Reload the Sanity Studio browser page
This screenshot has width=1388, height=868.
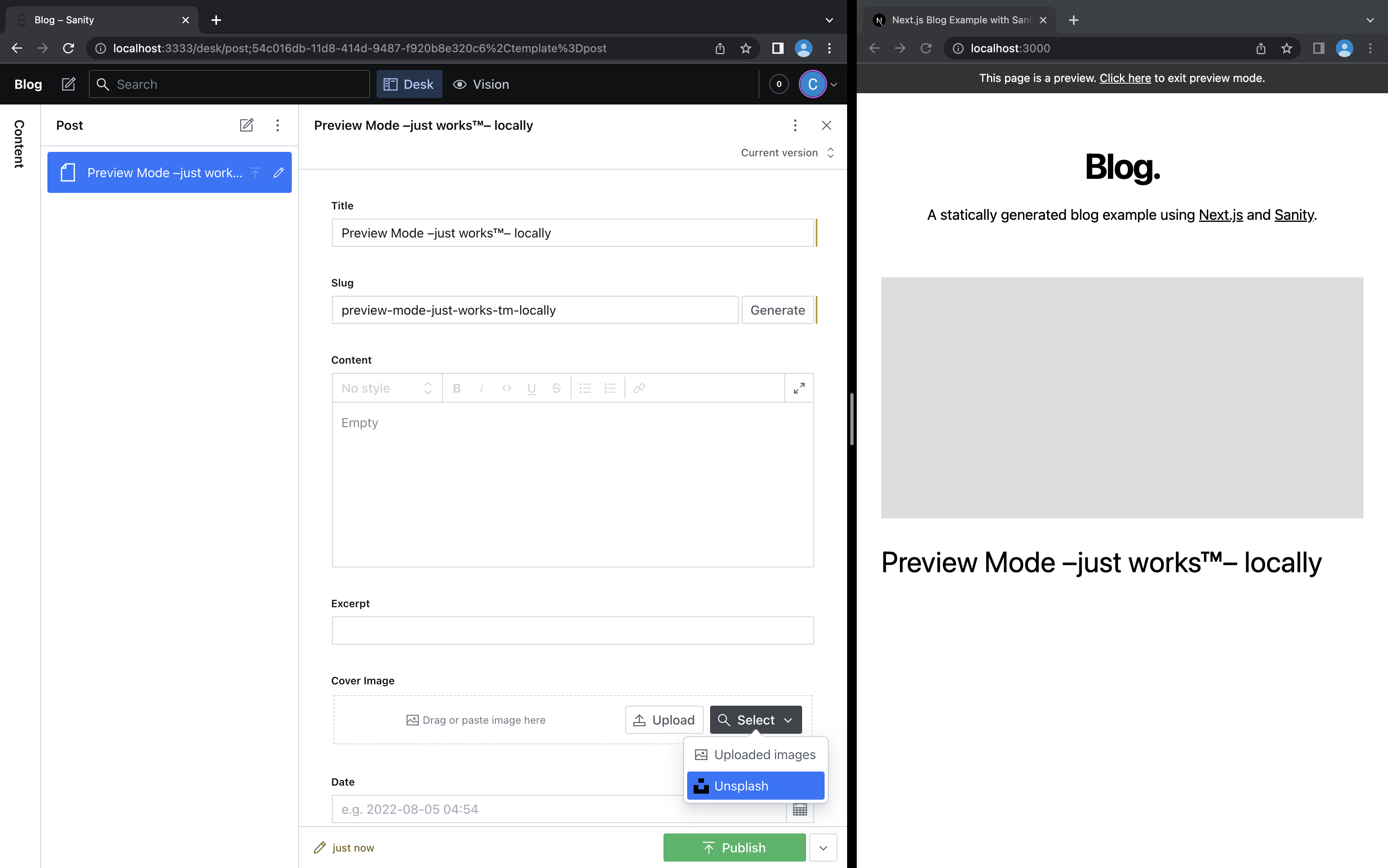pyautogui.click(x=68, y=48)
